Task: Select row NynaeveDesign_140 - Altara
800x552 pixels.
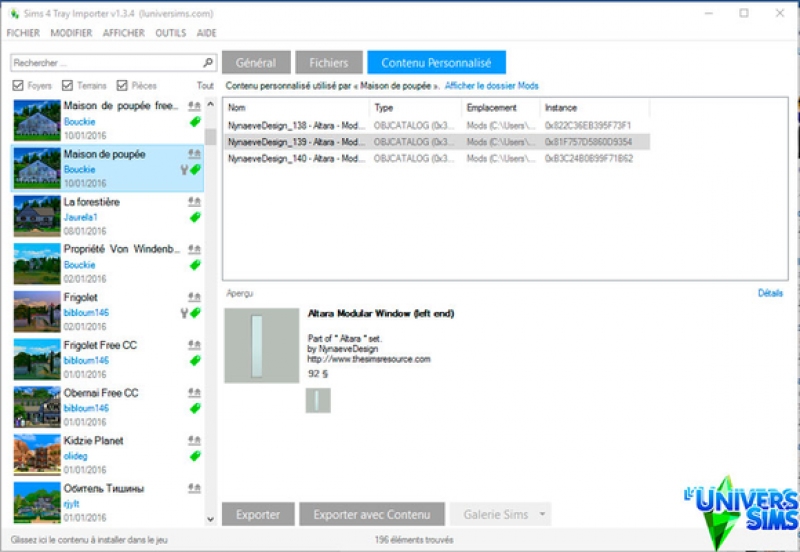Action: [436, 159]
